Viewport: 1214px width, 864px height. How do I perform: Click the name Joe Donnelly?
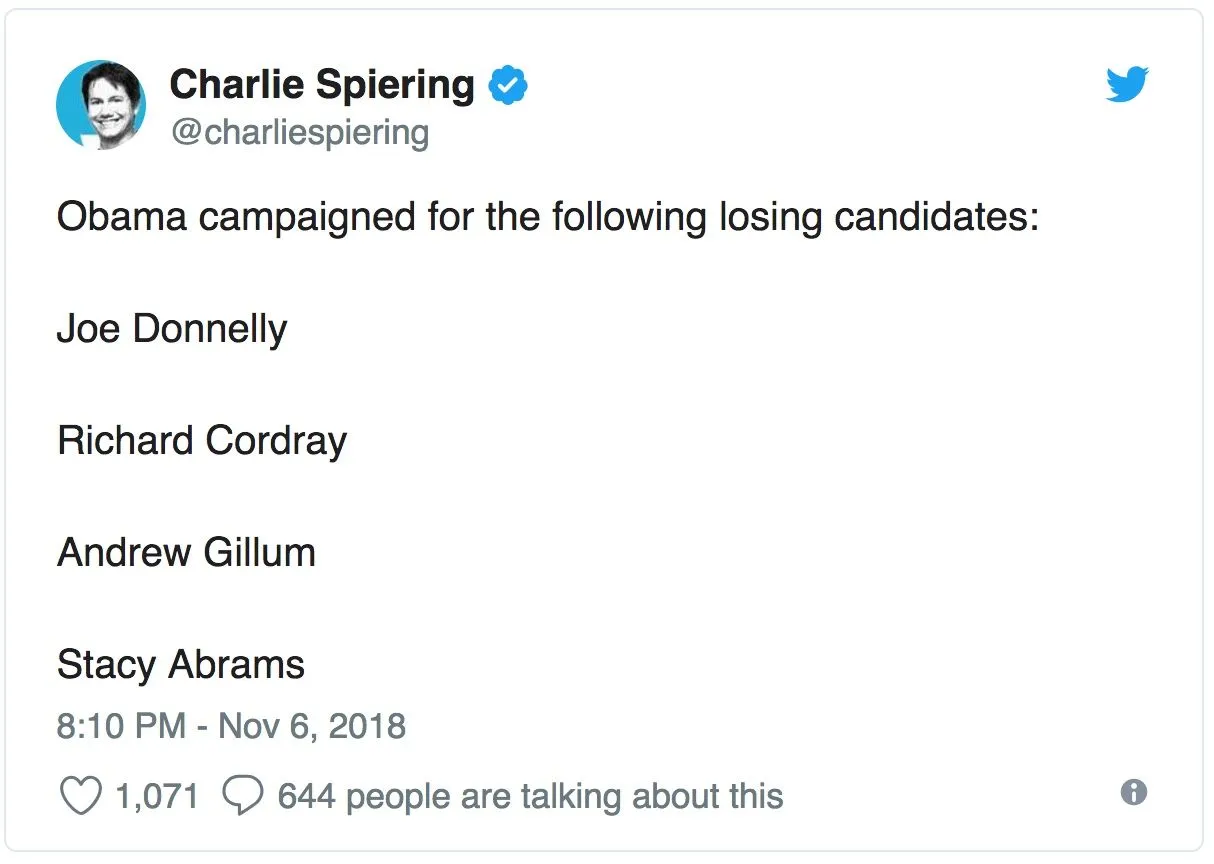coord(172,328)
